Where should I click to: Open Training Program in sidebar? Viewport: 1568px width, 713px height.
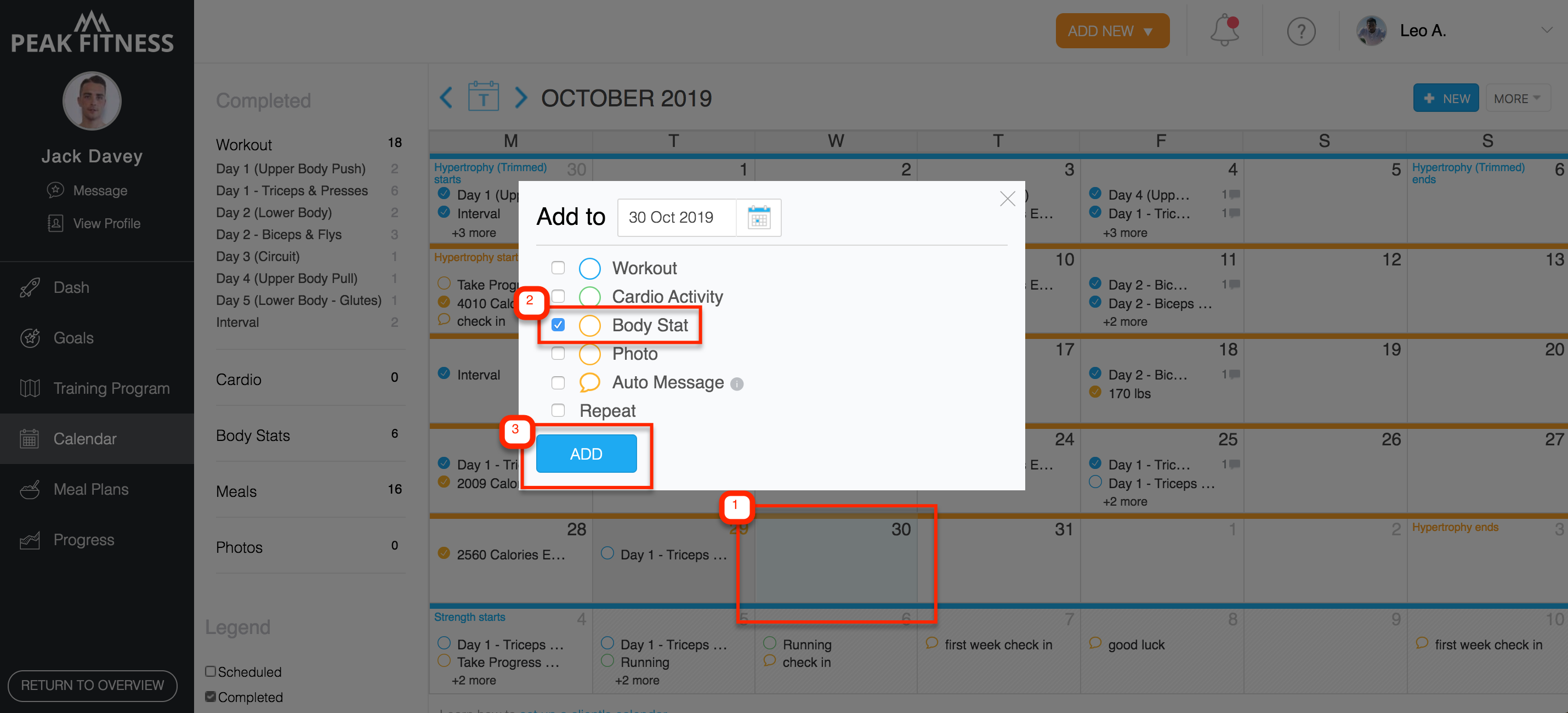(97, 388)
